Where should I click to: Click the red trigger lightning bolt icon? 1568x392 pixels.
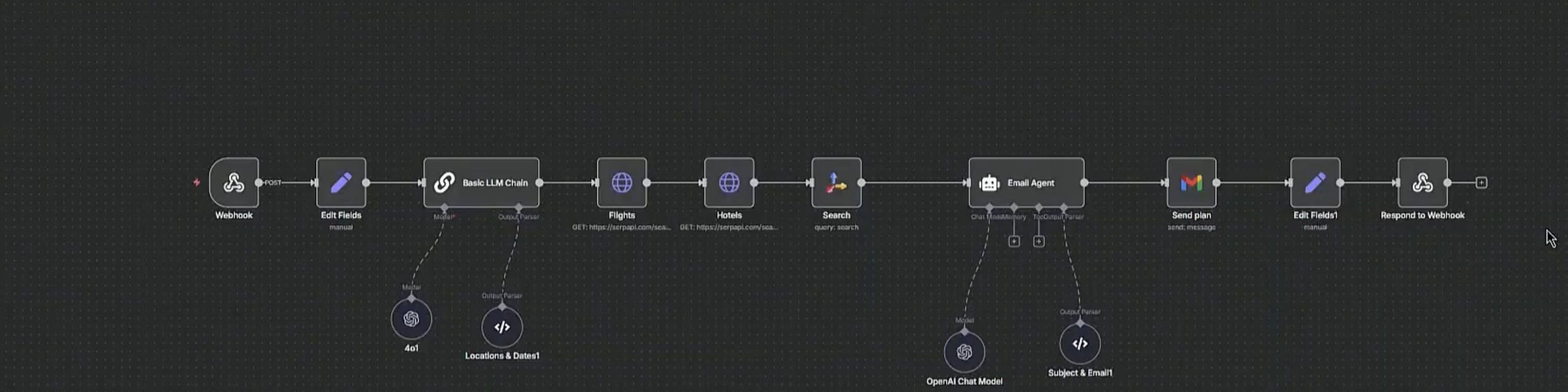[197, 183]
